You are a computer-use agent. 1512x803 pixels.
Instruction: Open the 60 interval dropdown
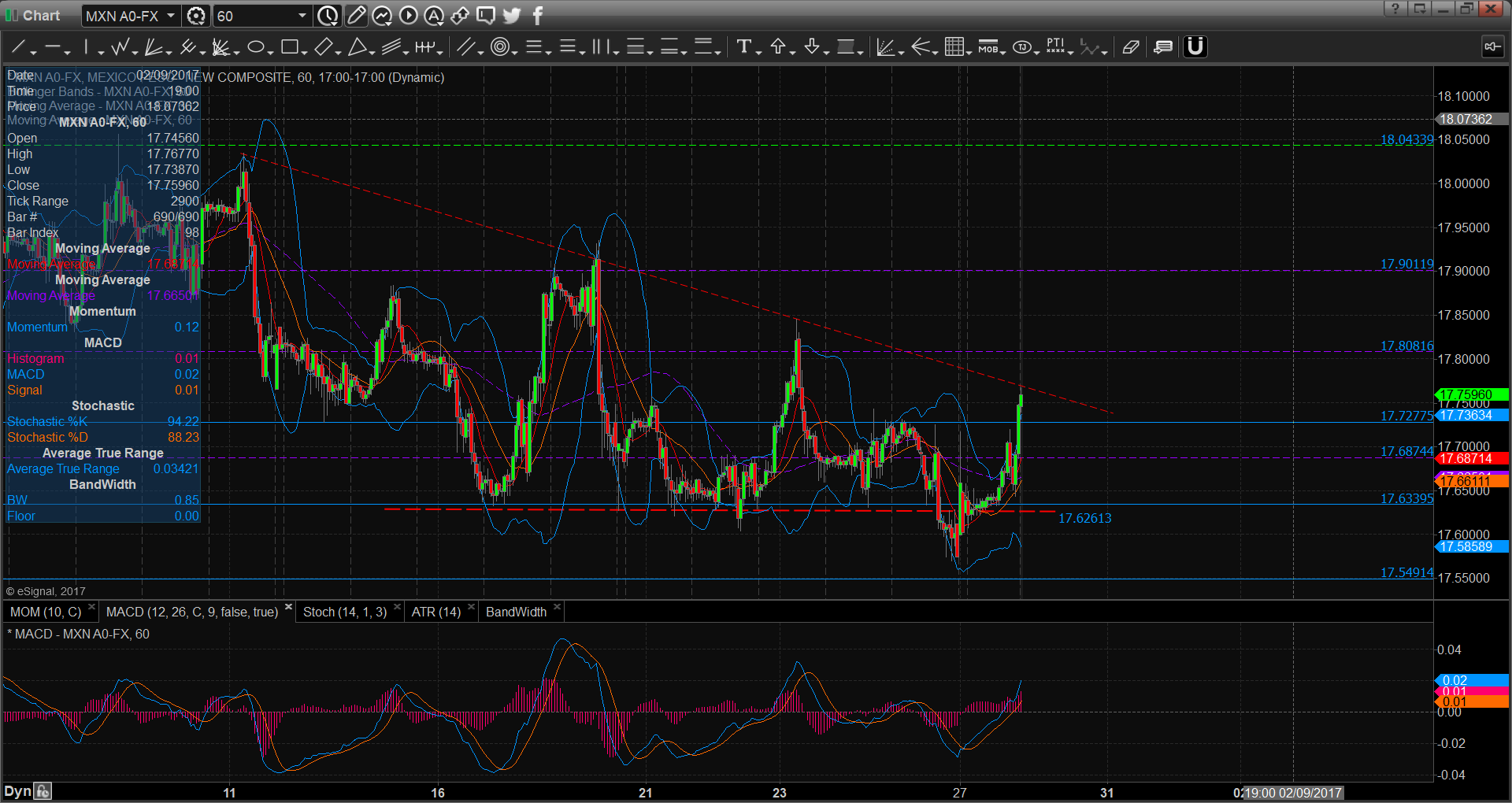[302, 16]
